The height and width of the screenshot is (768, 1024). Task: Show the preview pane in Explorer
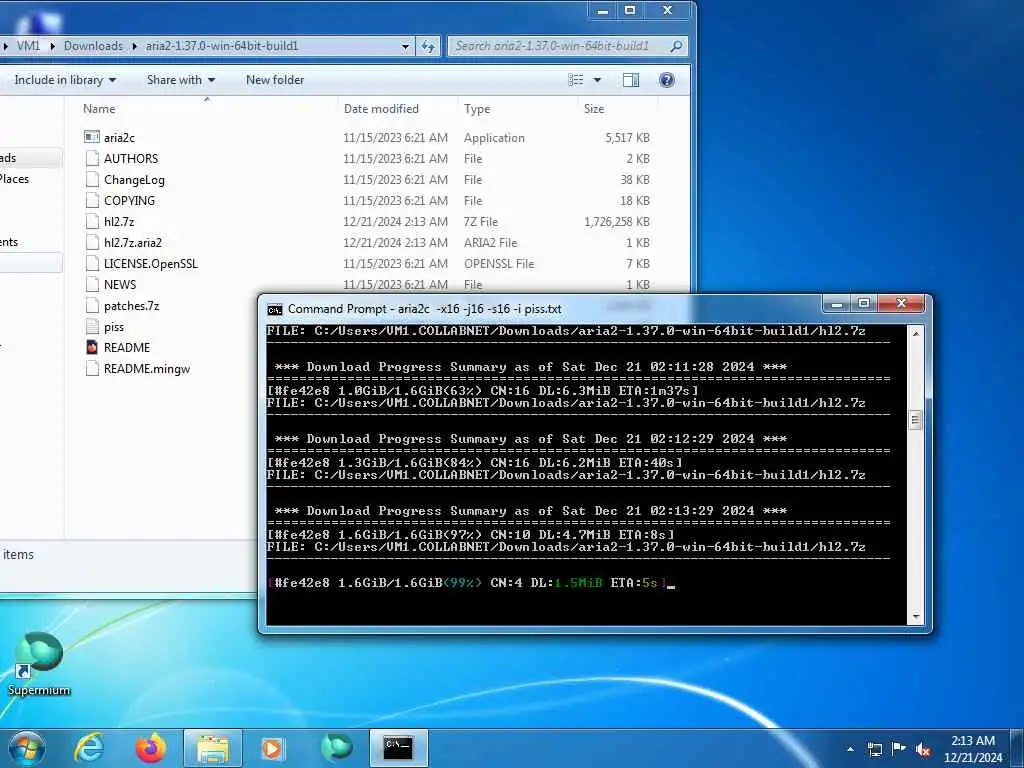[631, 80]
